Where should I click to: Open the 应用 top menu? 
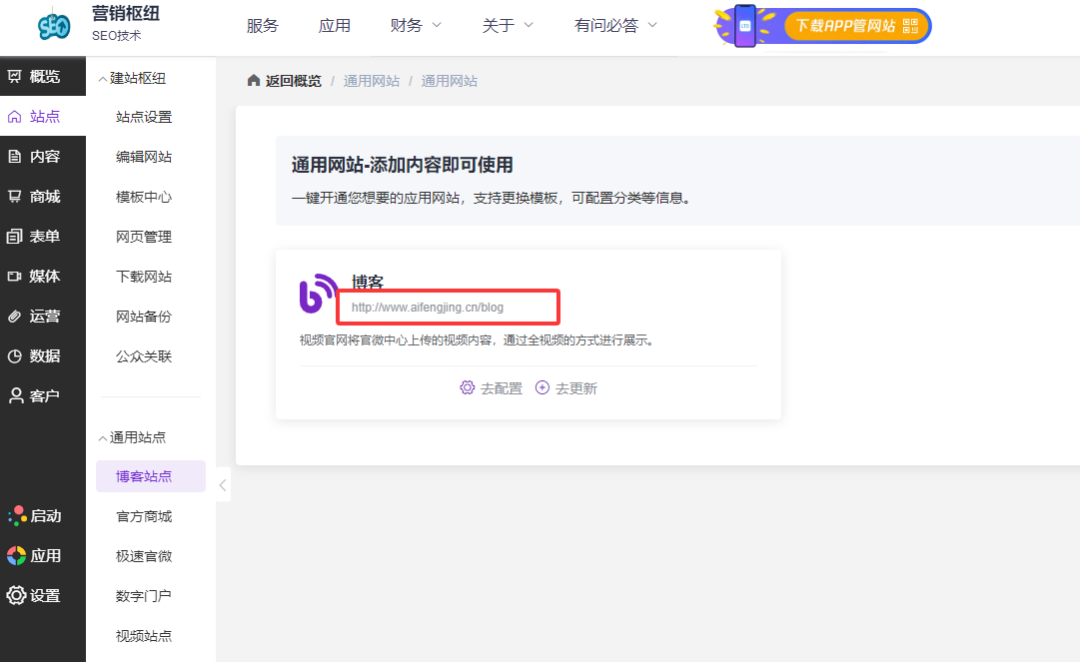coord(334,25)
